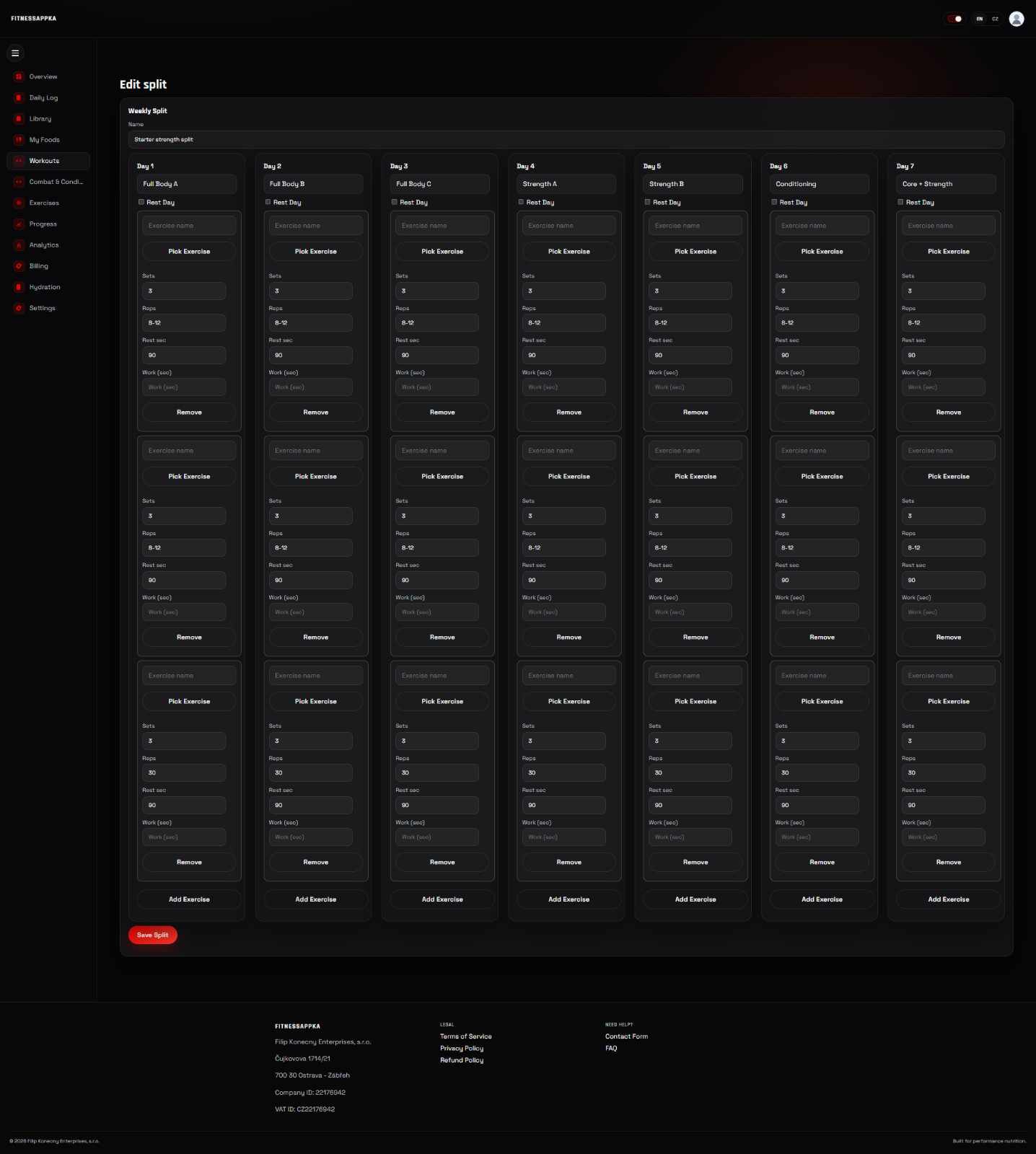This screenshot has width=1036, height=1154.
Task: Click the Hydration sidebar icon
Action: (x=19, y=287)
